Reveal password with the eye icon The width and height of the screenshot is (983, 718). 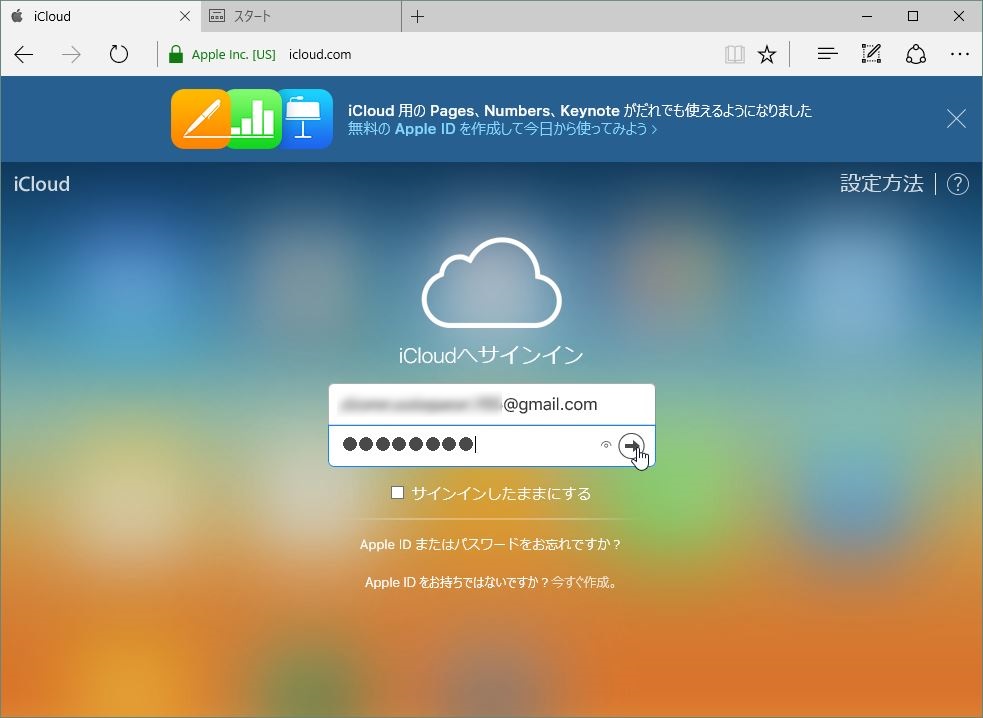[x=606, y=445]
